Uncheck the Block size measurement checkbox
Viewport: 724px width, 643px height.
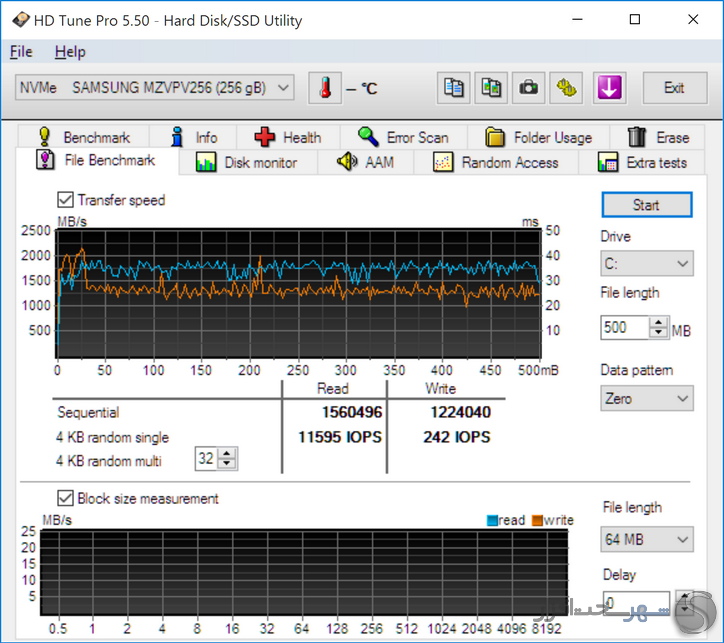(65, 498)
